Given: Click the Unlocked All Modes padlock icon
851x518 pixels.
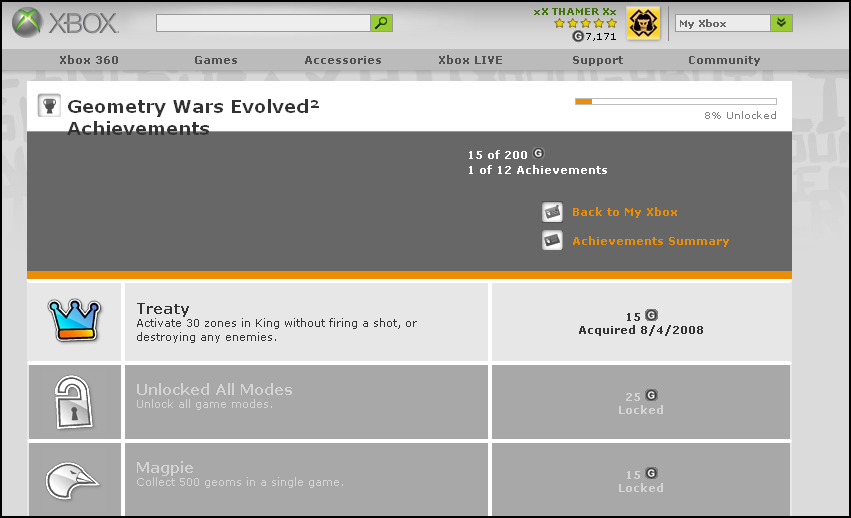Looking at the screenshot, I should click(x=74, y=402).
